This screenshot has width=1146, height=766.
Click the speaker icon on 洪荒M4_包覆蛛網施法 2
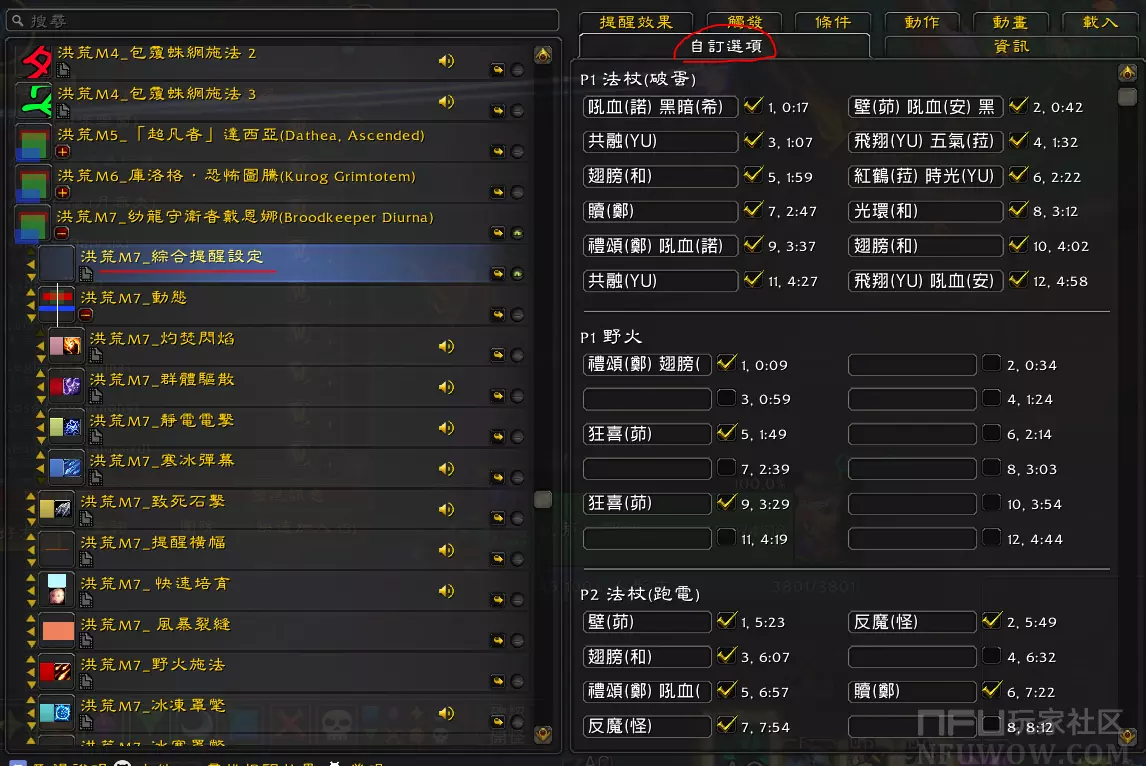(x=446, y=61)
